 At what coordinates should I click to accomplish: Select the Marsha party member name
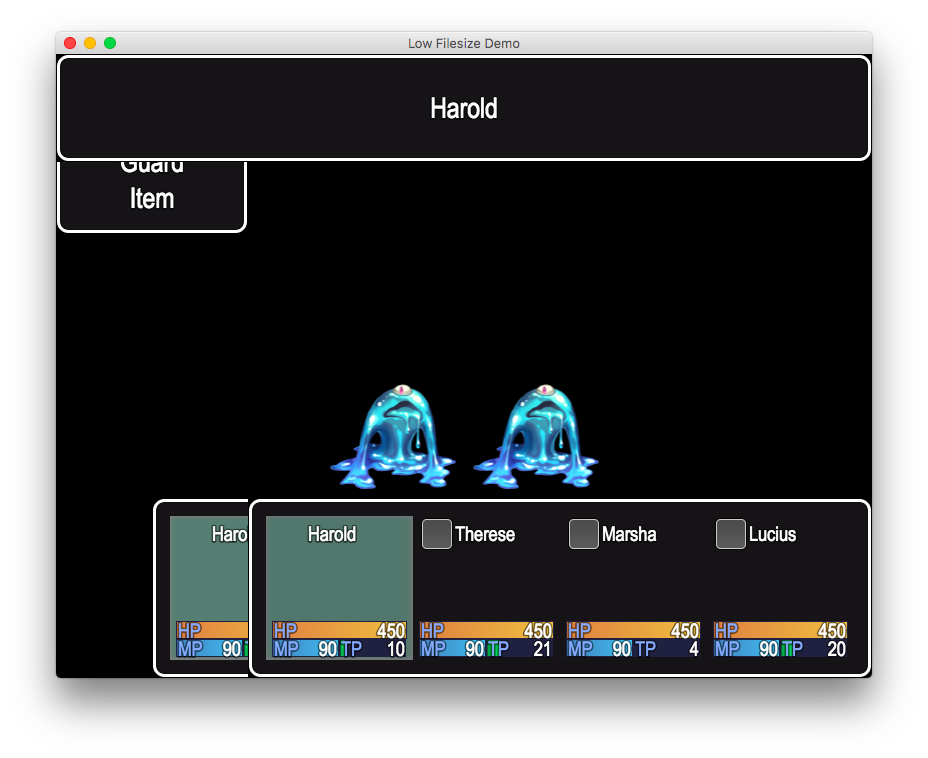[x=629, y=535]
